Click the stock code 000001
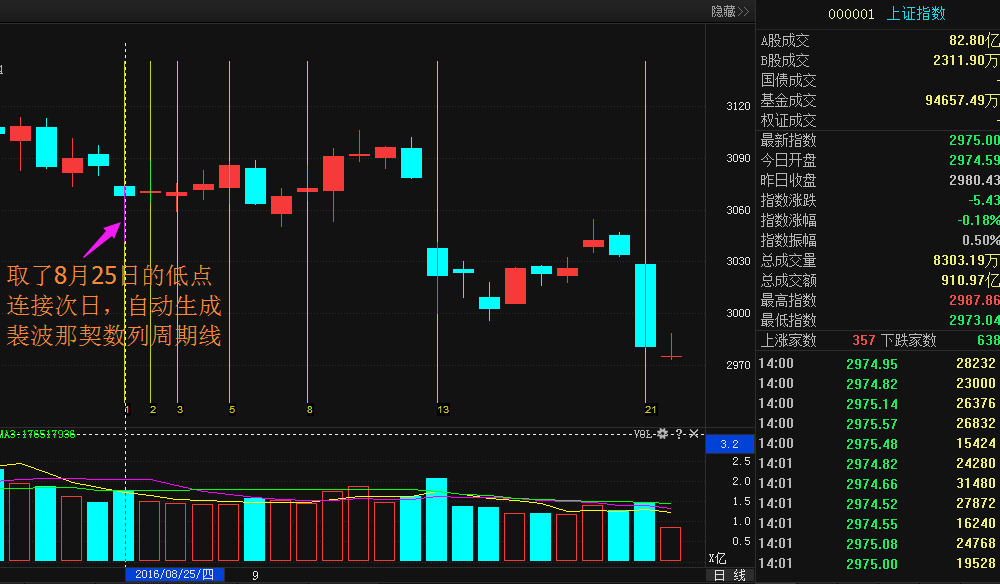This screenshot has height=584, width=1000. coord(851,14)
